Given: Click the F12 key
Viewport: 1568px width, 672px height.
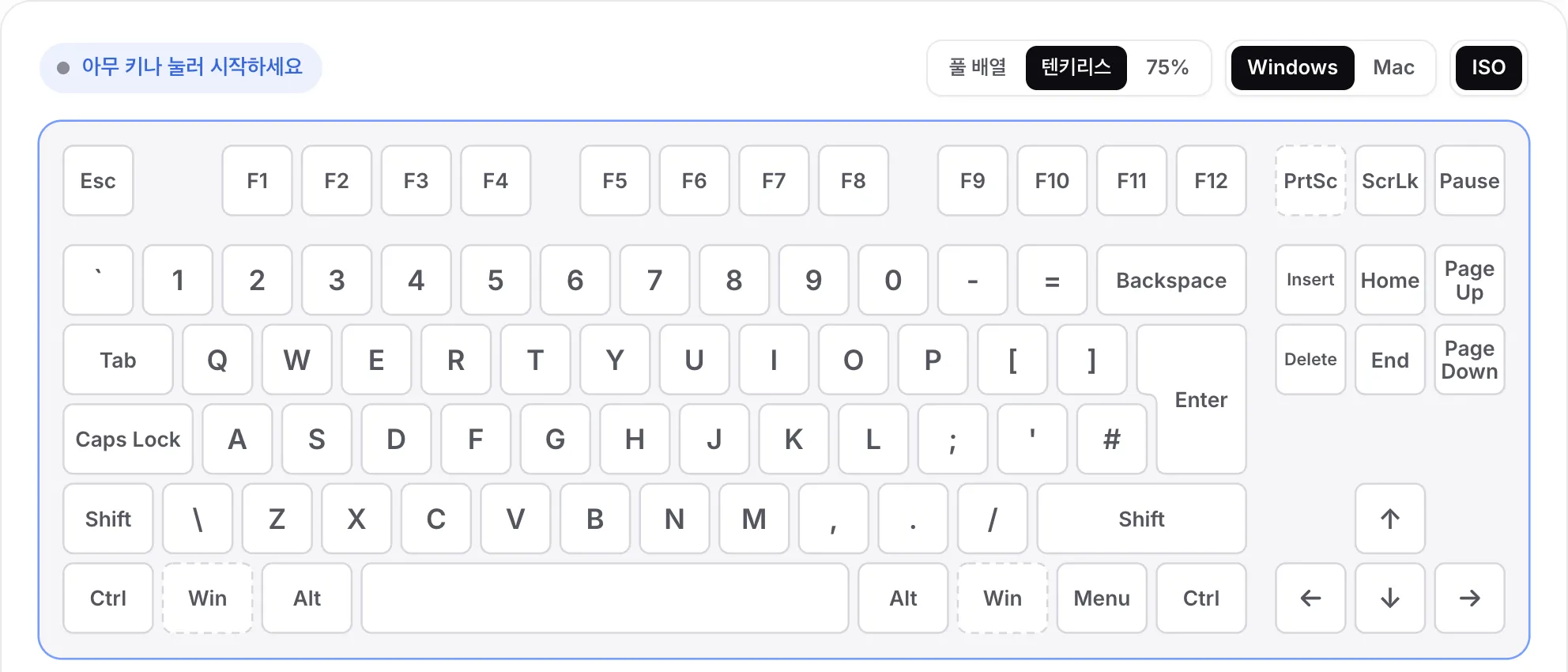Looking at the screenshot, I should point(1211,180).
